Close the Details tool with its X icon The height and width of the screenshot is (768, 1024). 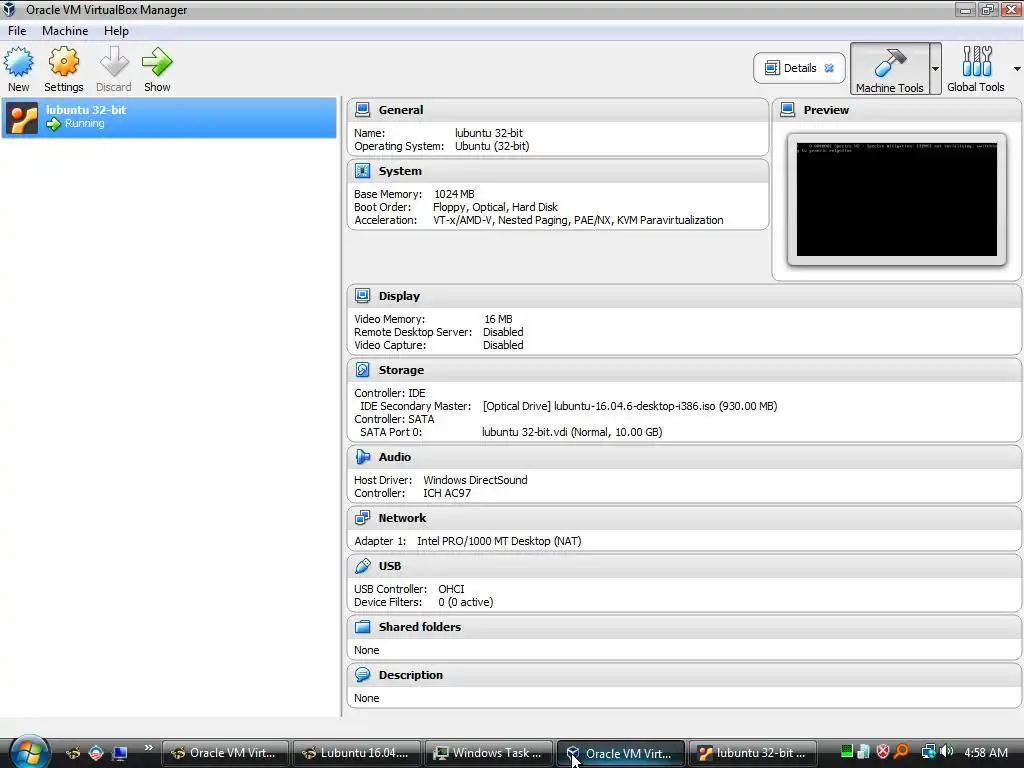click(x=829, y=68)
